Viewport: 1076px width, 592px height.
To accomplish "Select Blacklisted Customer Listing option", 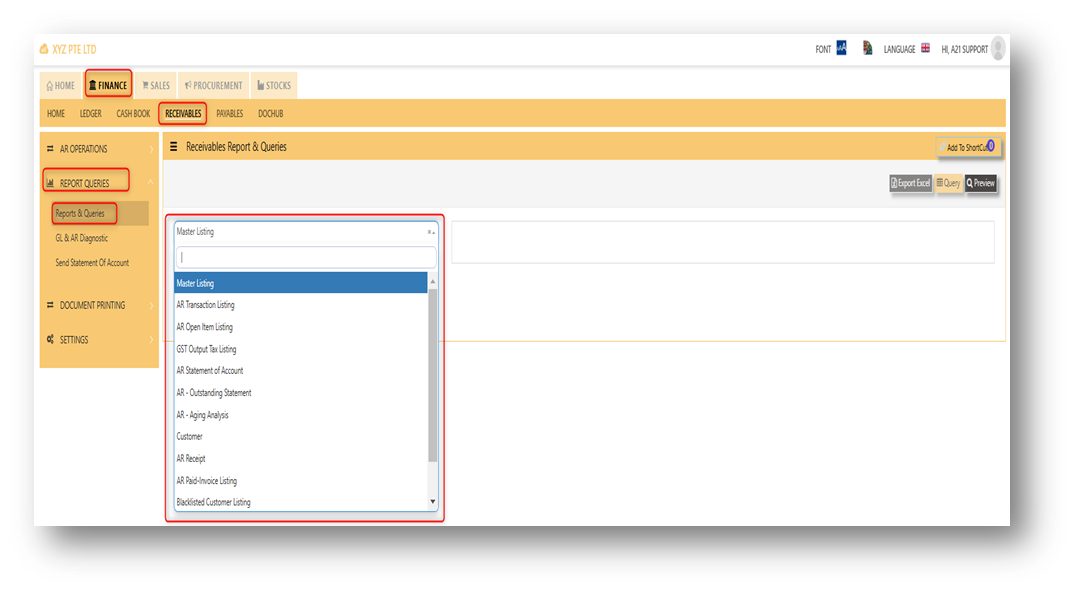I will tap(301, 501).
